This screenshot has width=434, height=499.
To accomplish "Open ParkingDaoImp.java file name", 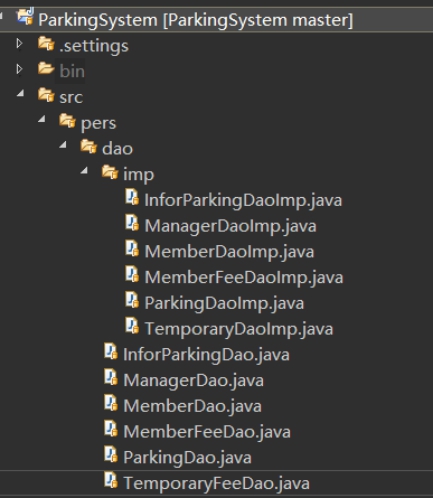I will point(224,304).
